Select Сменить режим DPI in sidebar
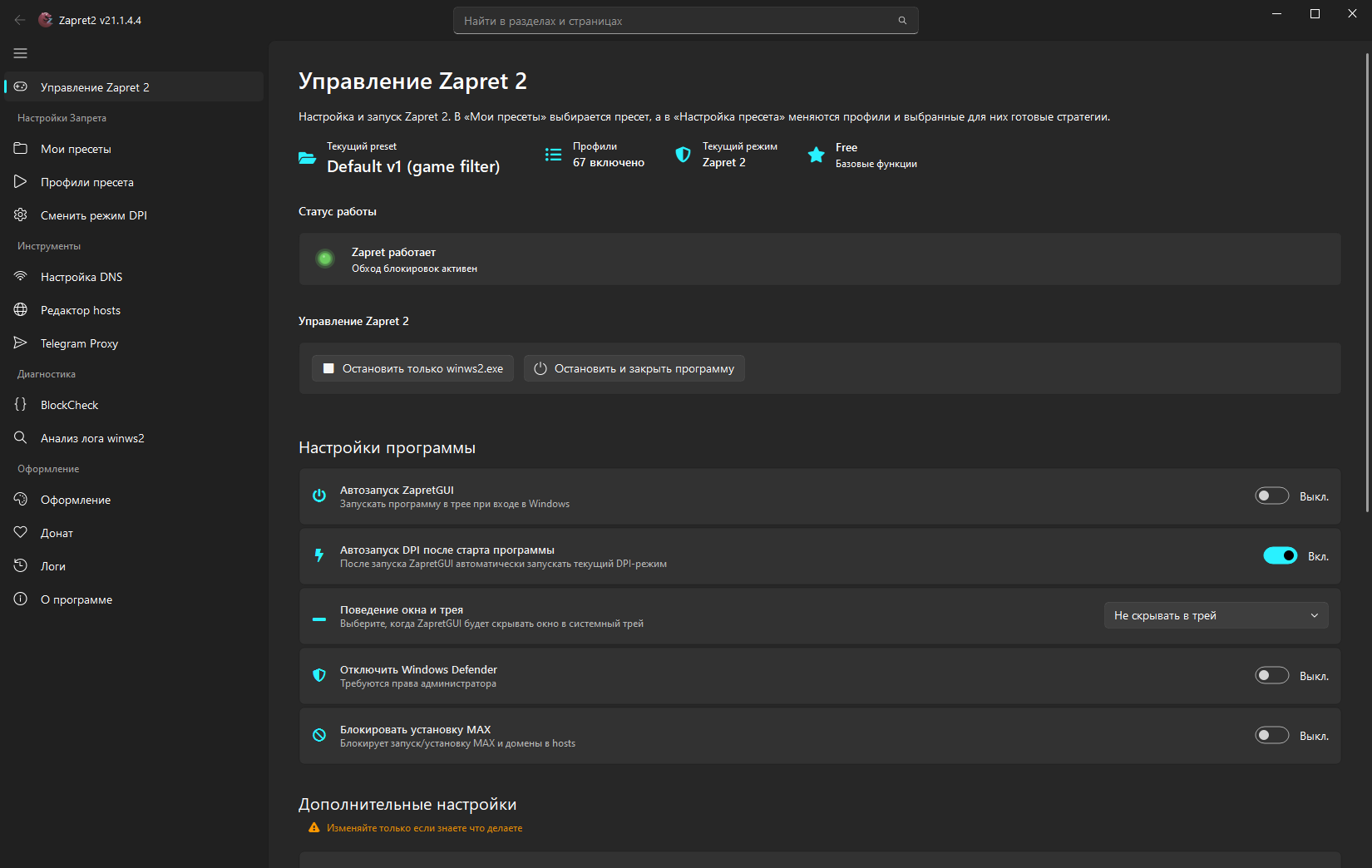The width and height of the screenshot is (1372, 868). click(134, 215)
